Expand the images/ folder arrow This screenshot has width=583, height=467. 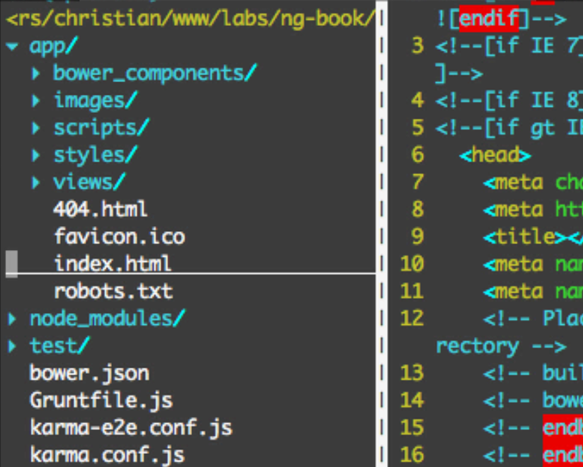tap(36, 101)
